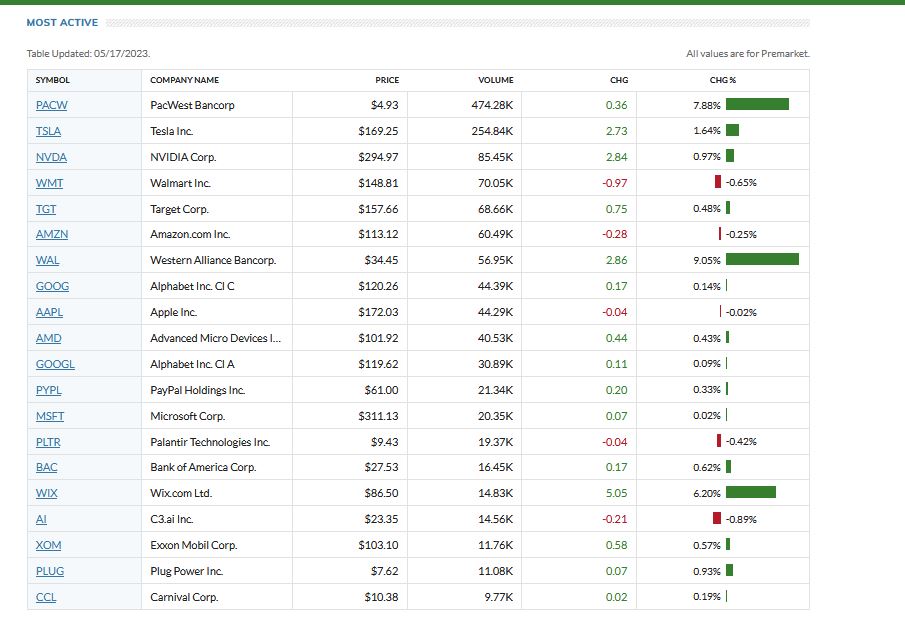Viewport: 905px width, 624px height.
Task: Click the MOST ACTIVE section heading
Action: pos(62,22)
